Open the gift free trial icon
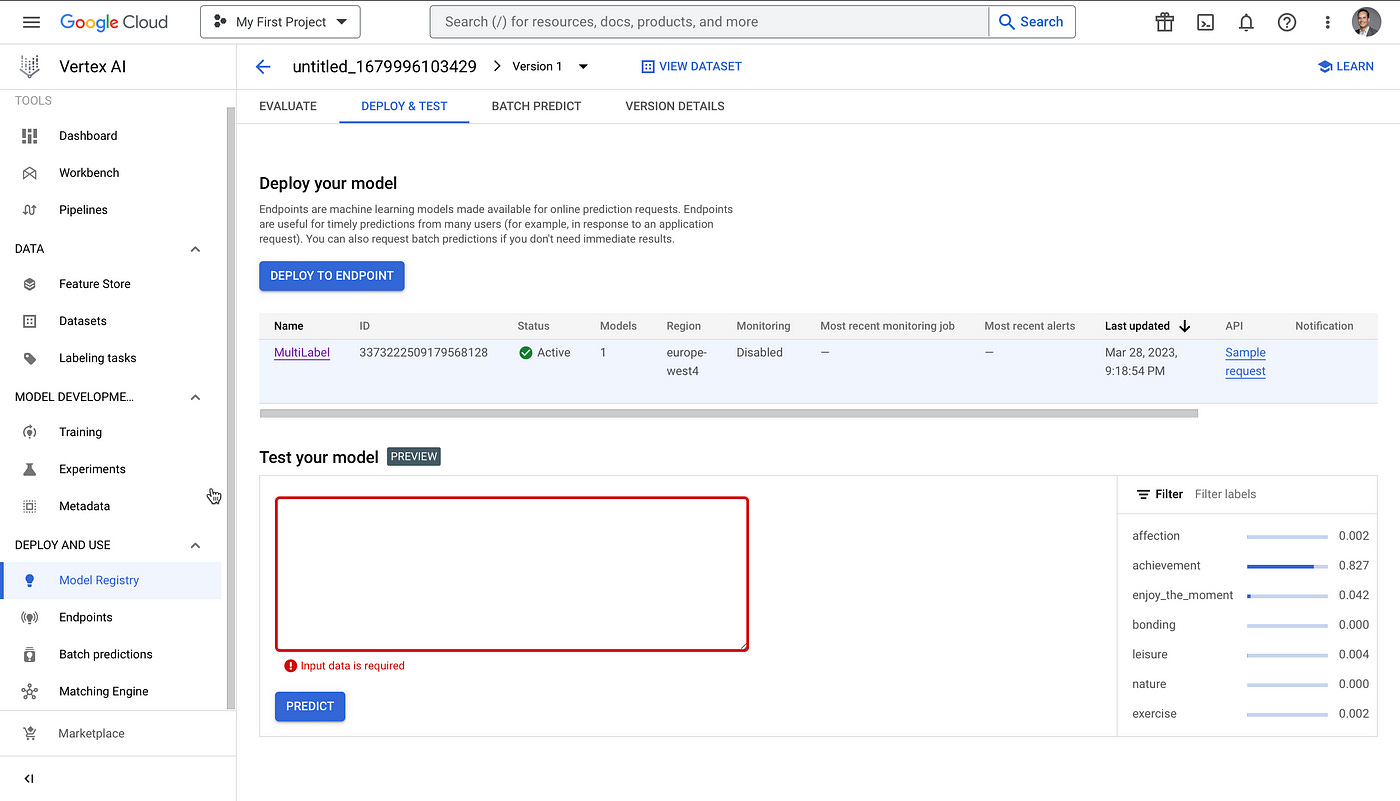The image size is (1400, 801). tap(1164, 22)
